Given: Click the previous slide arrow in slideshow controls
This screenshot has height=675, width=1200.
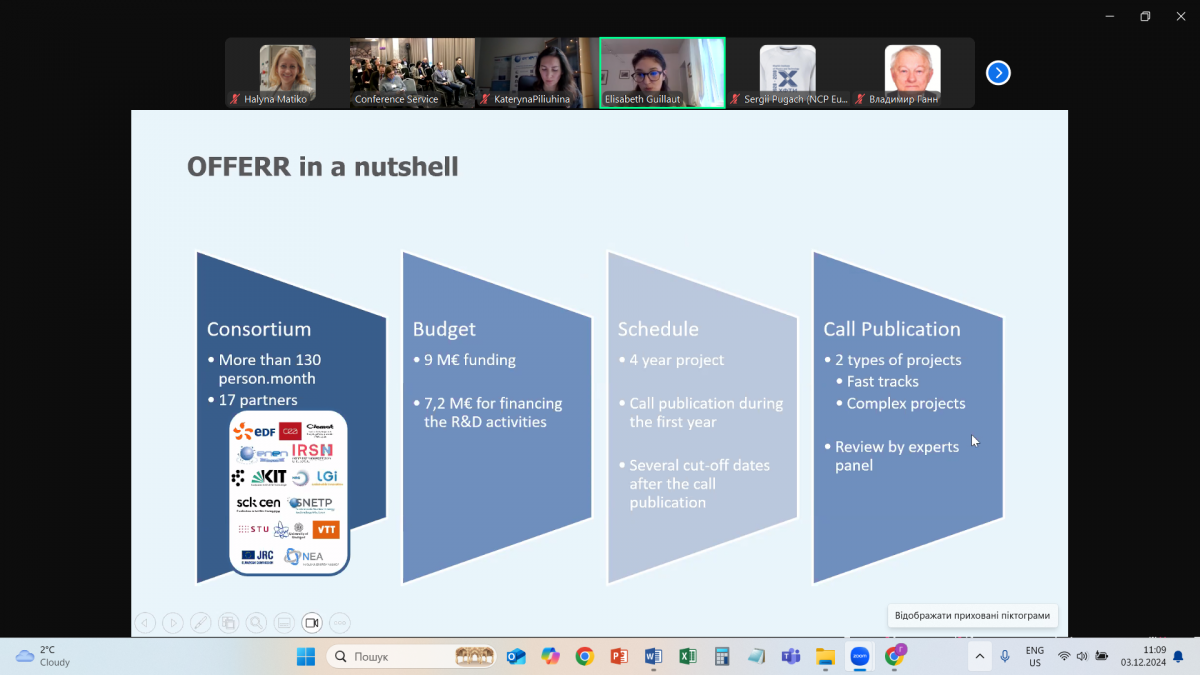Looking at the screenshot, I should point(145,622).
